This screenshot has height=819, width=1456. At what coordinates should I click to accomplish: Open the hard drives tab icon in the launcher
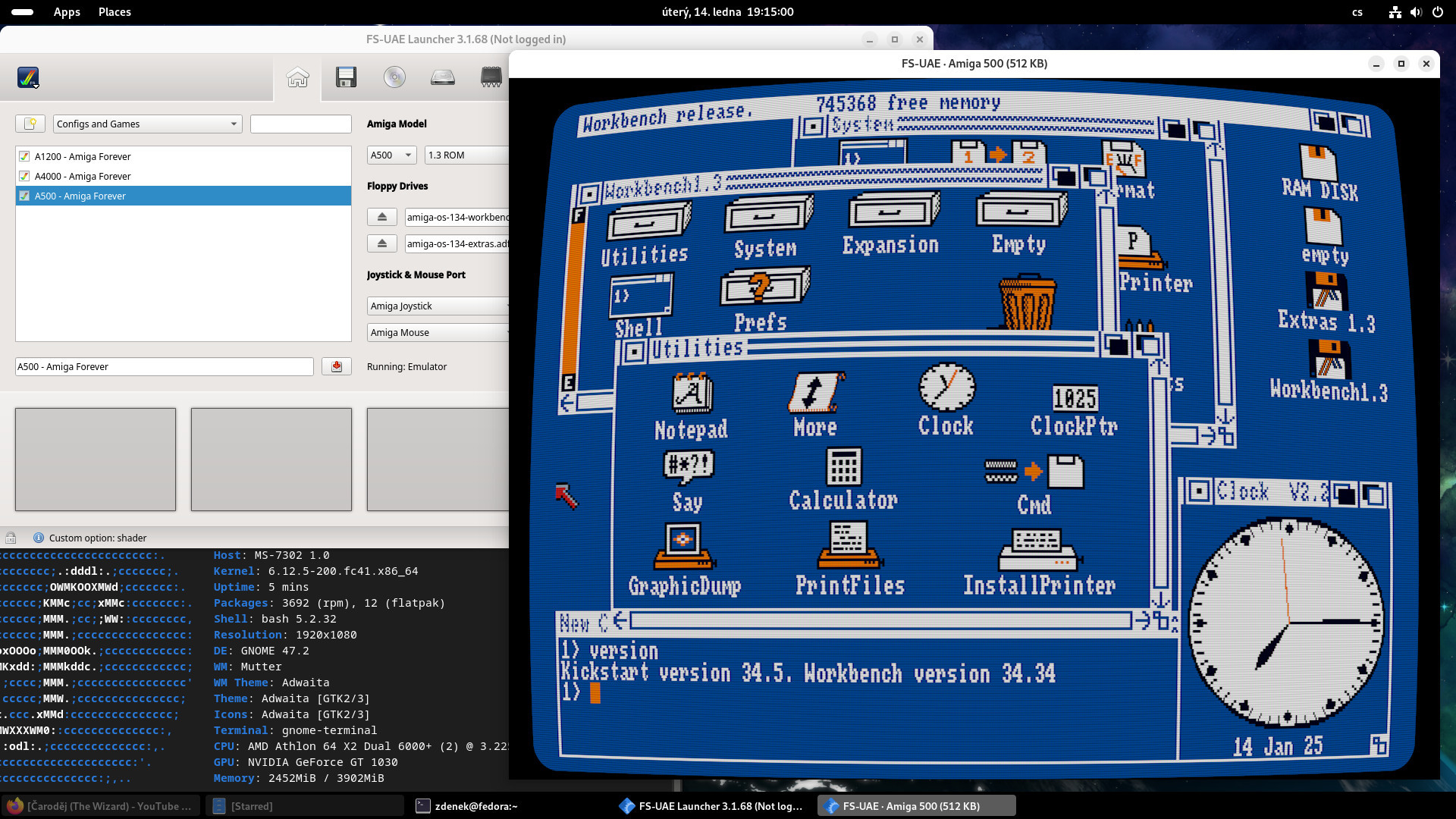(443, 77)
